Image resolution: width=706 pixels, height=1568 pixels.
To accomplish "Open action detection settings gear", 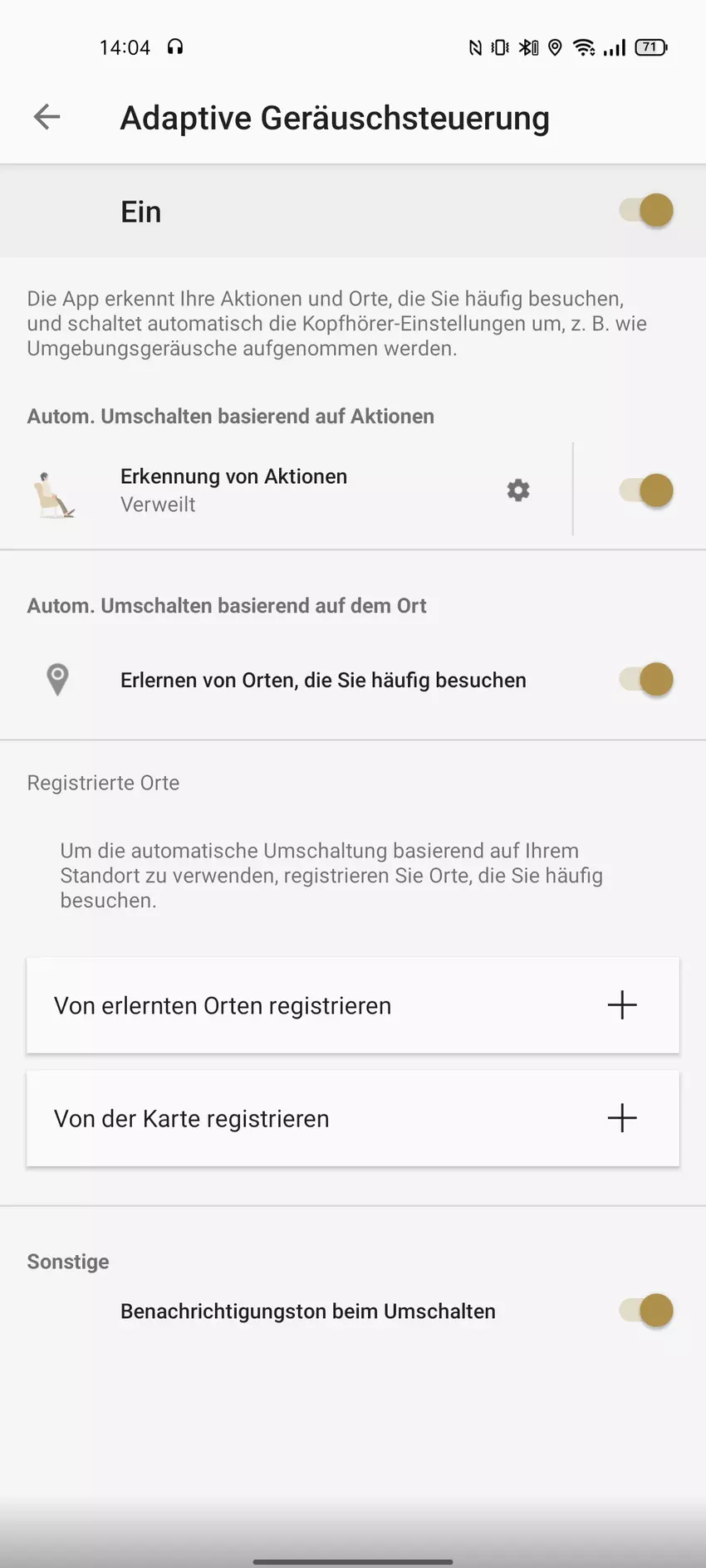I will pos(518,490).
